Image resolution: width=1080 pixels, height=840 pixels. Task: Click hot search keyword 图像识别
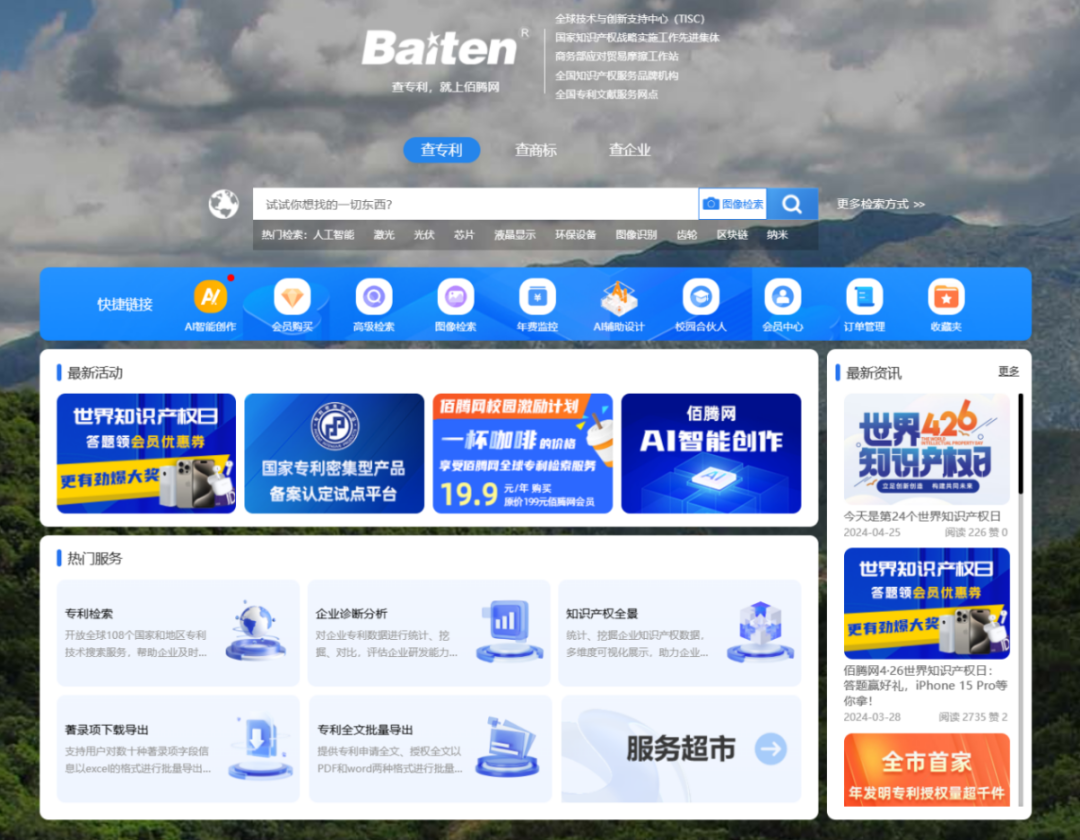(636, 235)
